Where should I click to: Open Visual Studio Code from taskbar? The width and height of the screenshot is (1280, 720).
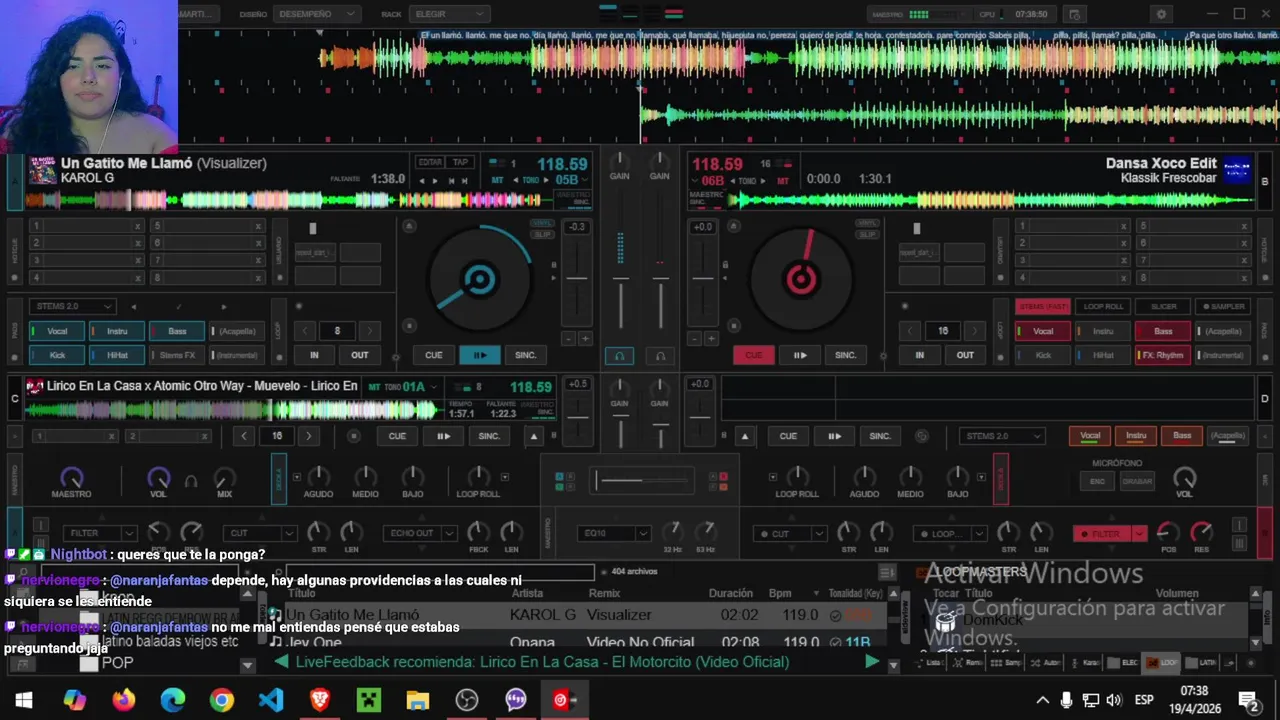271,700
